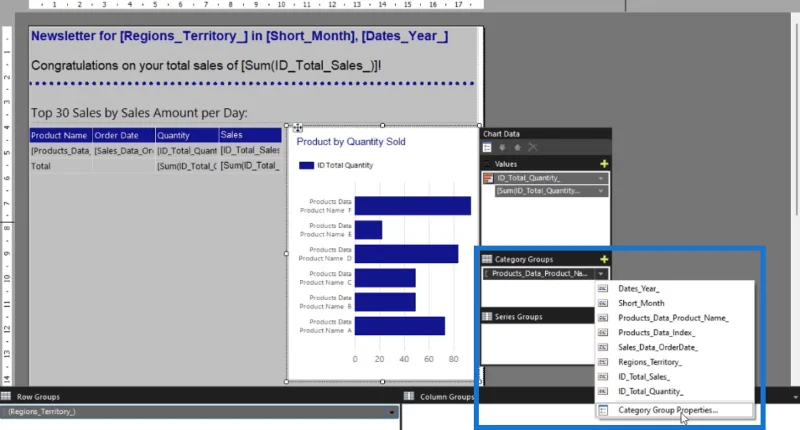Click the Column Groups grid icon
The height and width of the screenshot is (430, 800).
pyautogui.click(x=409, y=396)
